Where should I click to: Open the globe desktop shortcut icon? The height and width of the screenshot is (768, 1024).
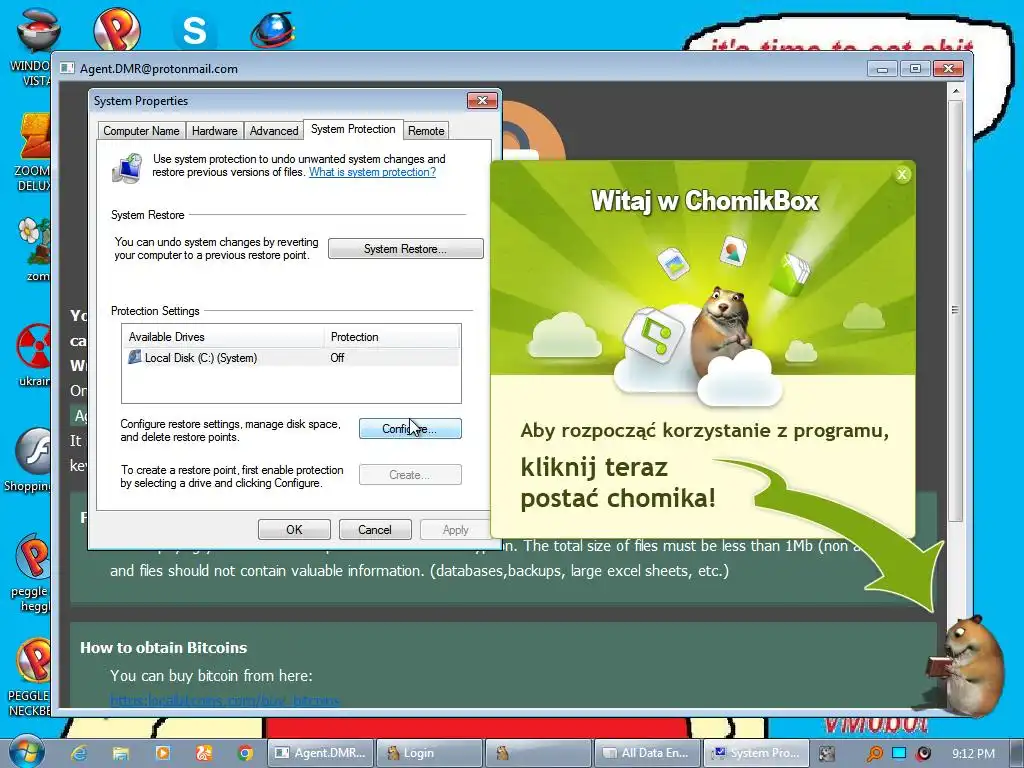click(x=272, y=30)
